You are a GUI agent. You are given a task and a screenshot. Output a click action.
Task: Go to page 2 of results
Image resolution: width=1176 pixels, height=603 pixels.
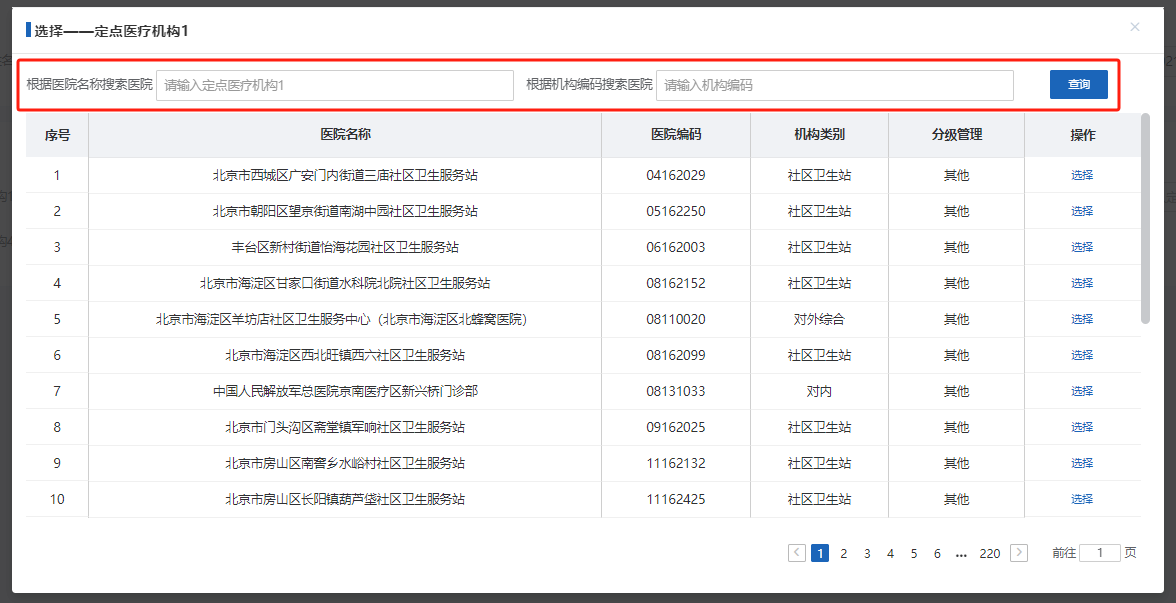click(x=843, y=552)
